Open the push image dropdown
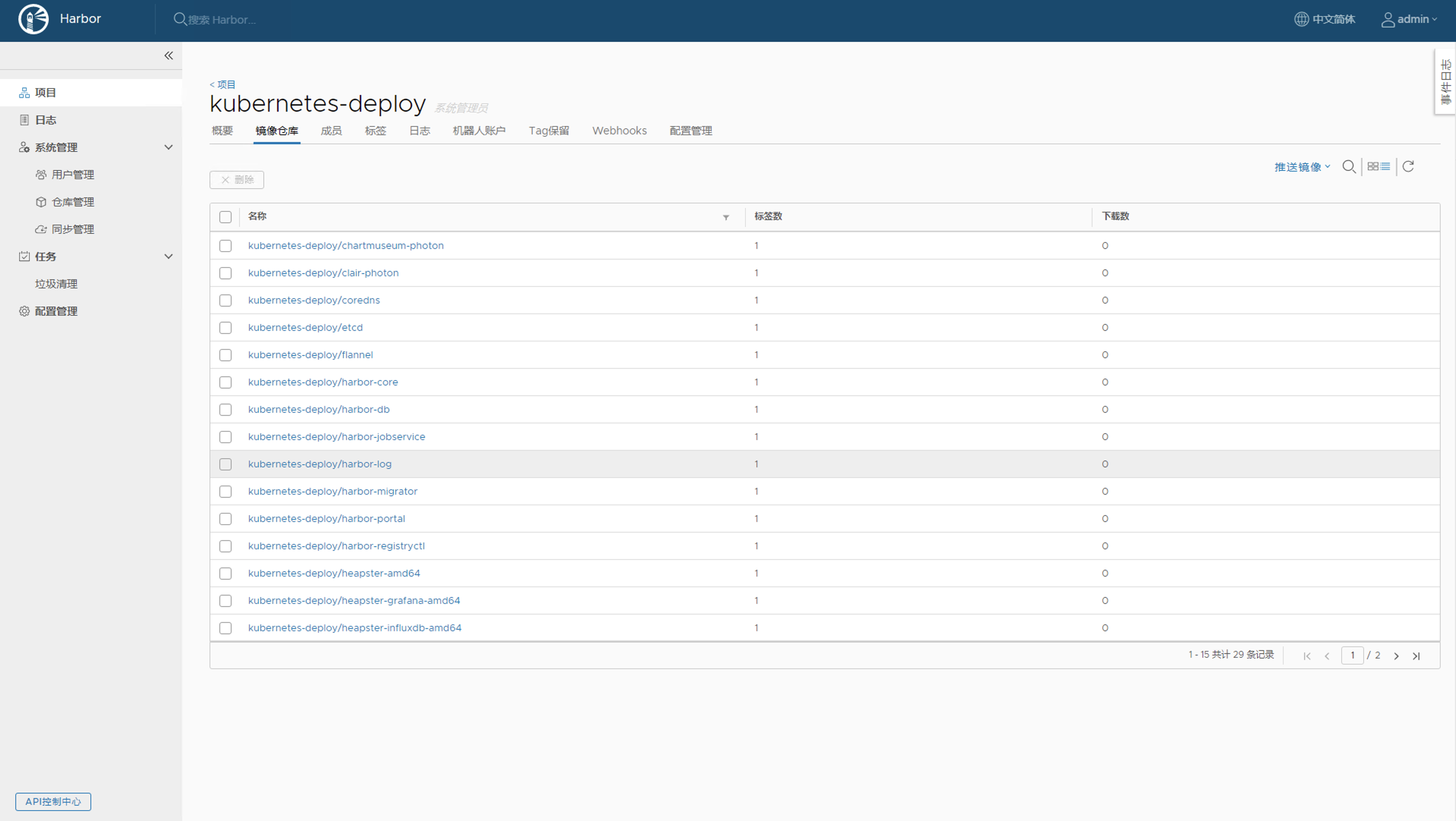This screenshot has width=1456, height=821. tap(1302, 167)
